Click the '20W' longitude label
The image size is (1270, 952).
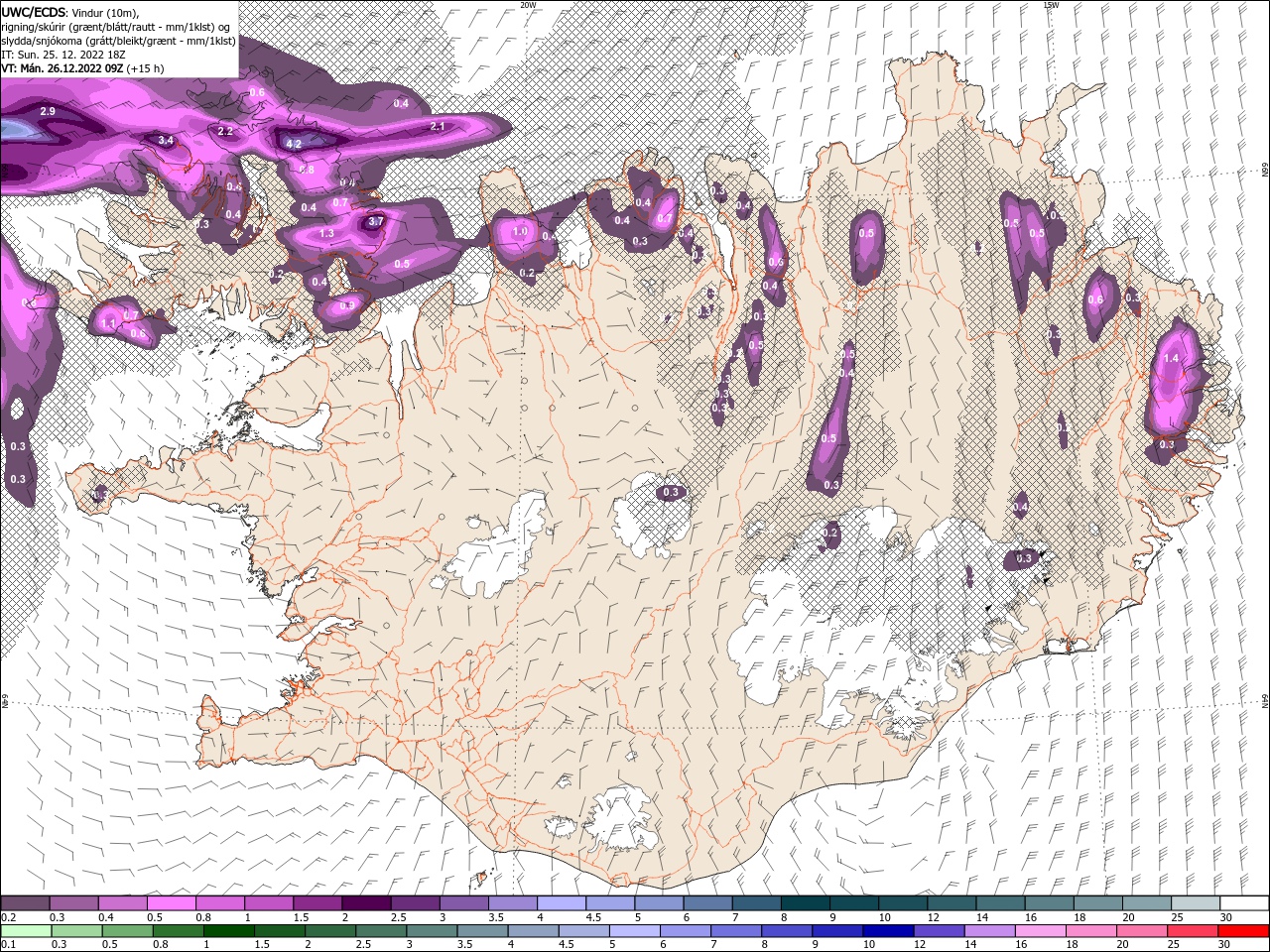coord(528,4)
